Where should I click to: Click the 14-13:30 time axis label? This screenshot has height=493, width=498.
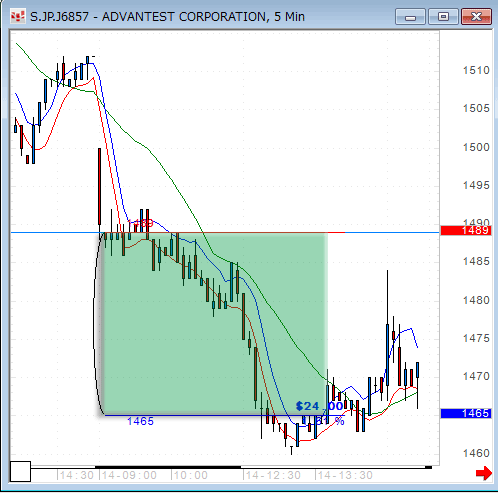click(x=344, y=475)
